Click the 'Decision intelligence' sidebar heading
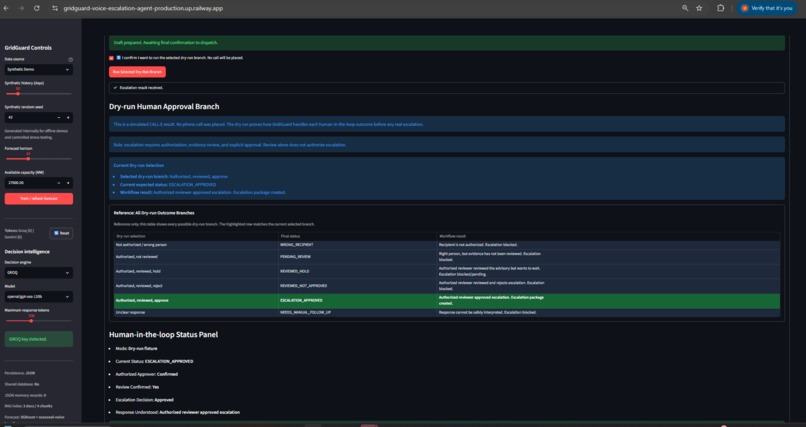The height and width of the screenshot is (427, 806). pos(27,252)
